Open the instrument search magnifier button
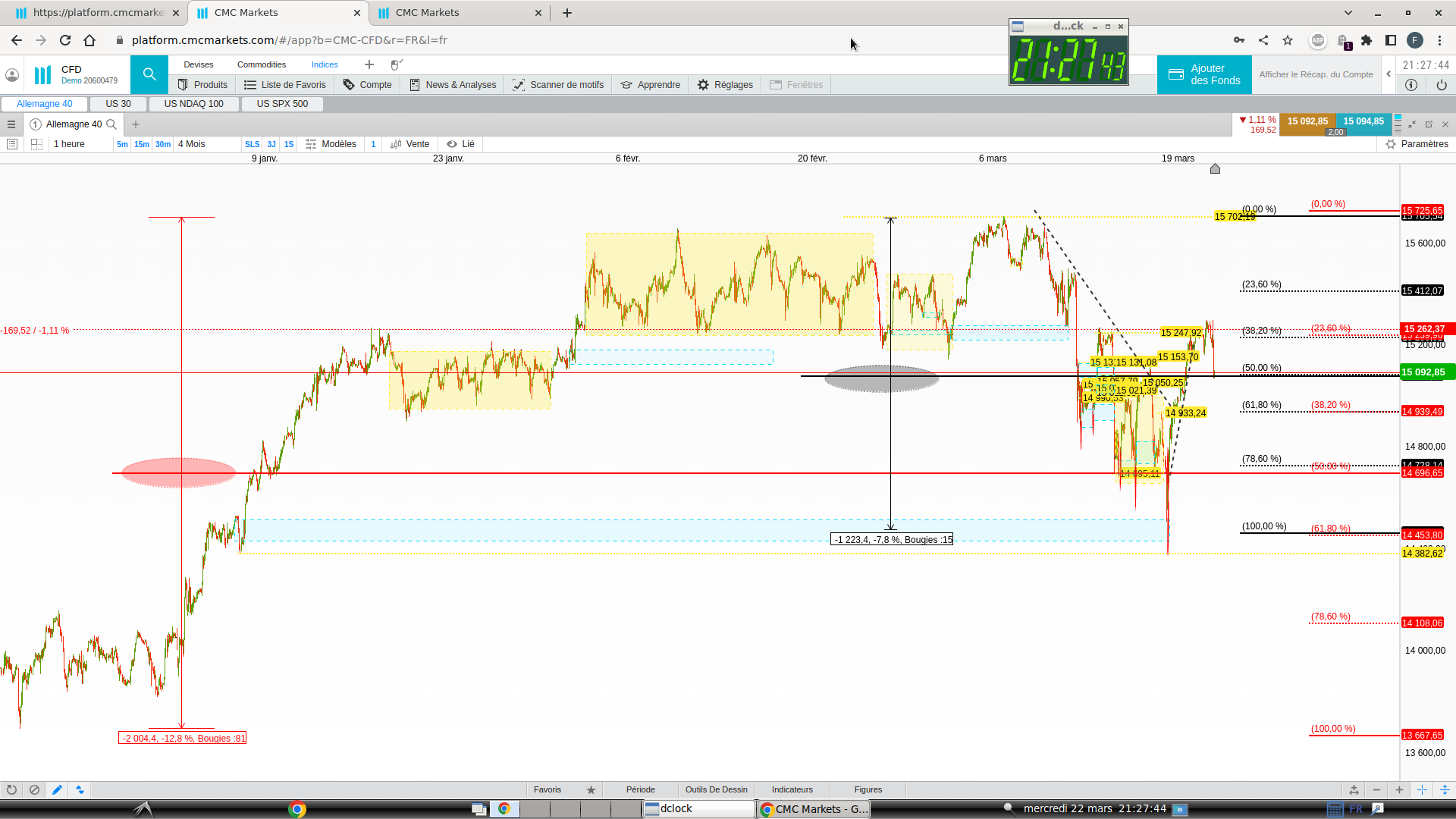The image size is (1456, 819). point(149,74)
